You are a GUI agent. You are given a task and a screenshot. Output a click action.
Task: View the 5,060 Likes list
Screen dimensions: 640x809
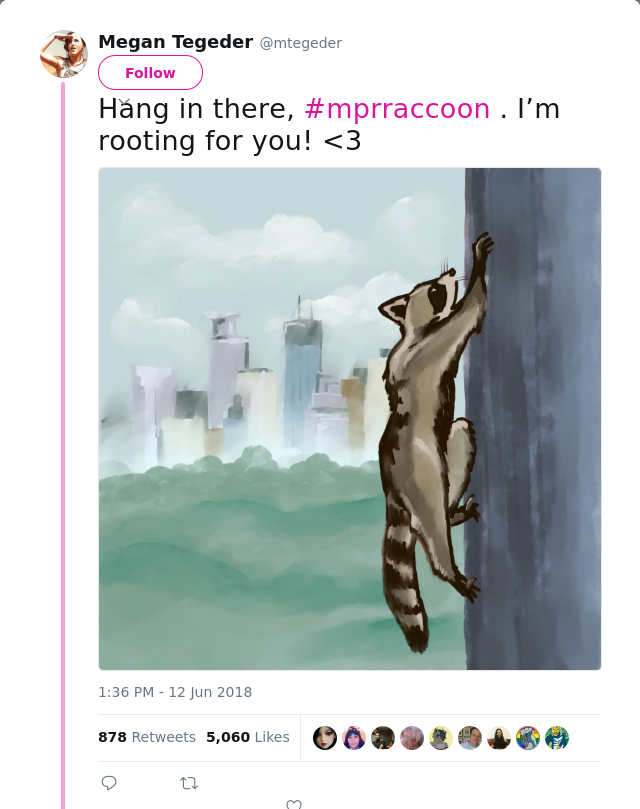(248, 737)
